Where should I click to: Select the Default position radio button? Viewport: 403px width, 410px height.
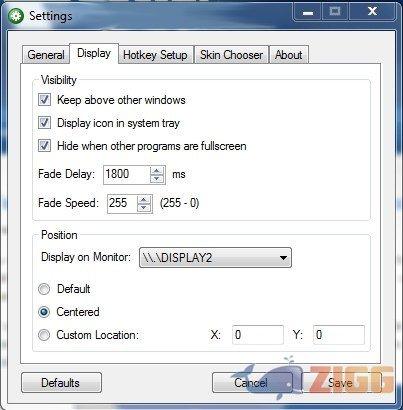[x=44, y=289]
